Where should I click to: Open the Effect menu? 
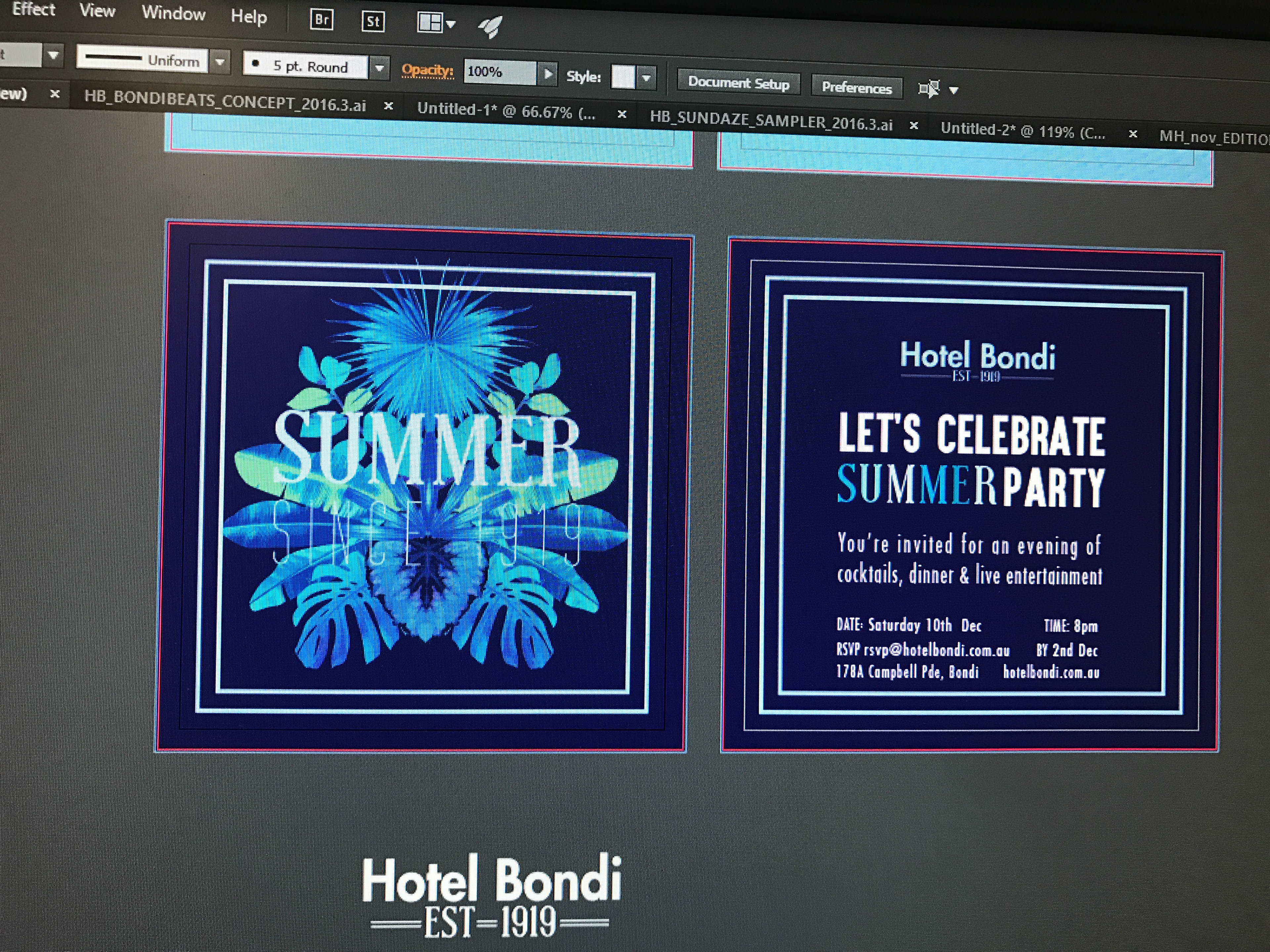[x=33, y=9]
